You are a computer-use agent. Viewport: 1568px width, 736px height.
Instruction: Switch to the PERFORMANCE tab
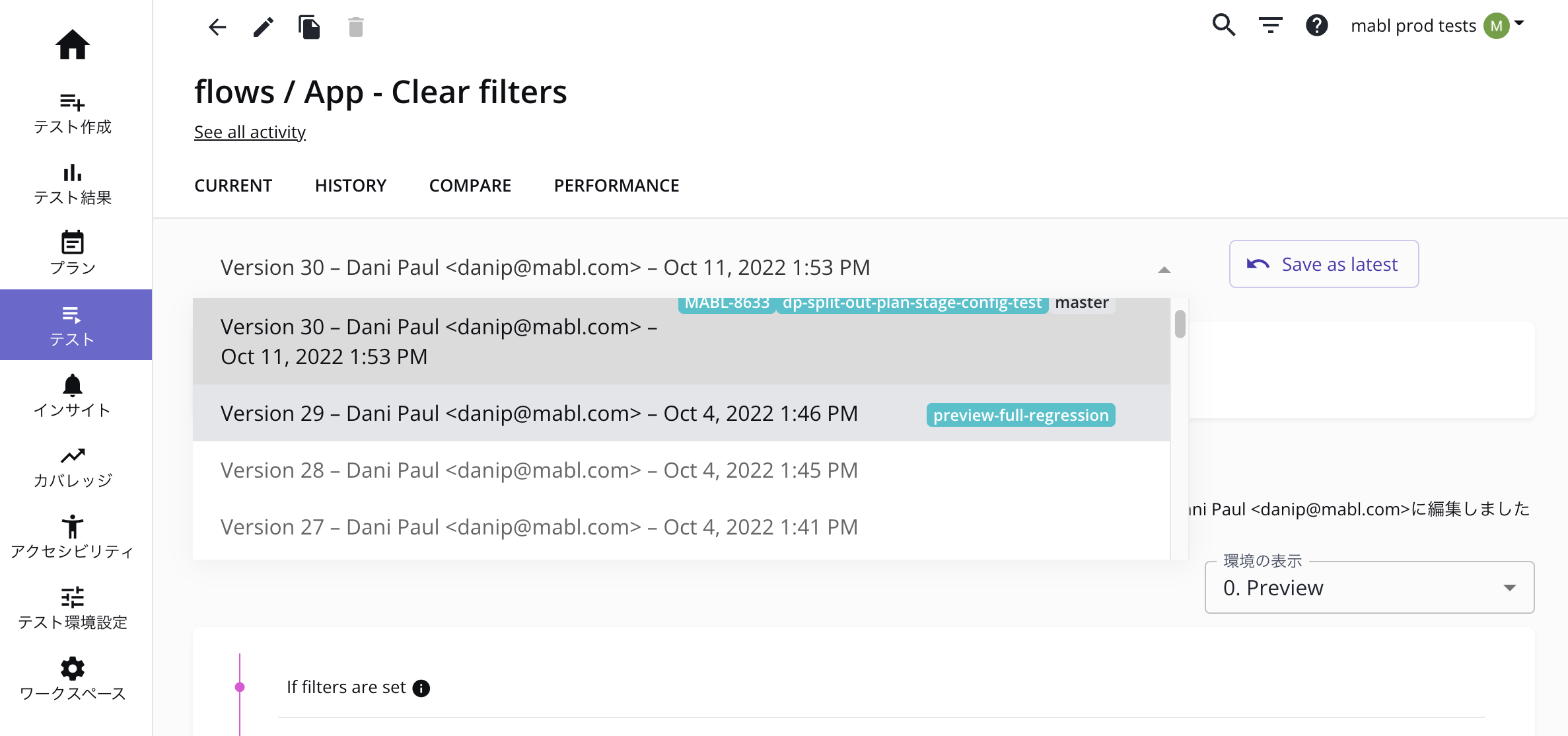coord(616,186)
